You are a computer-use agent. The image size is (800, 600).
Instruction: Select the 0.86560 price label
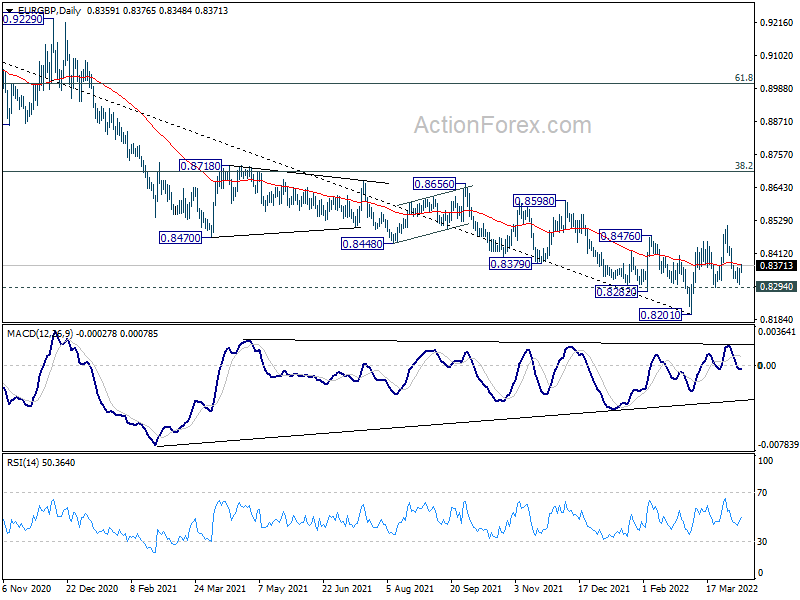click(434, 184)
